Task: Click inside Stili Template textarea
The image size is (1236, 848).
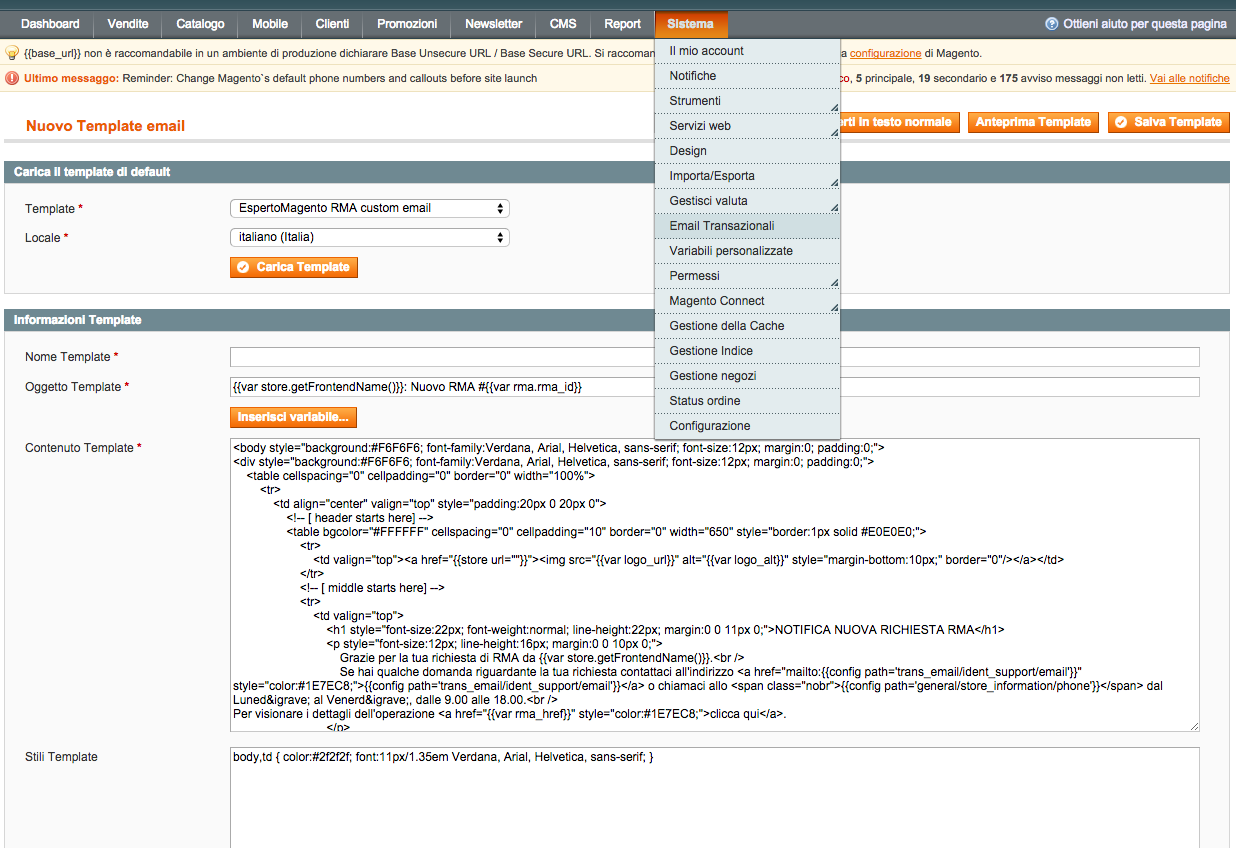Action: point(715,797)
